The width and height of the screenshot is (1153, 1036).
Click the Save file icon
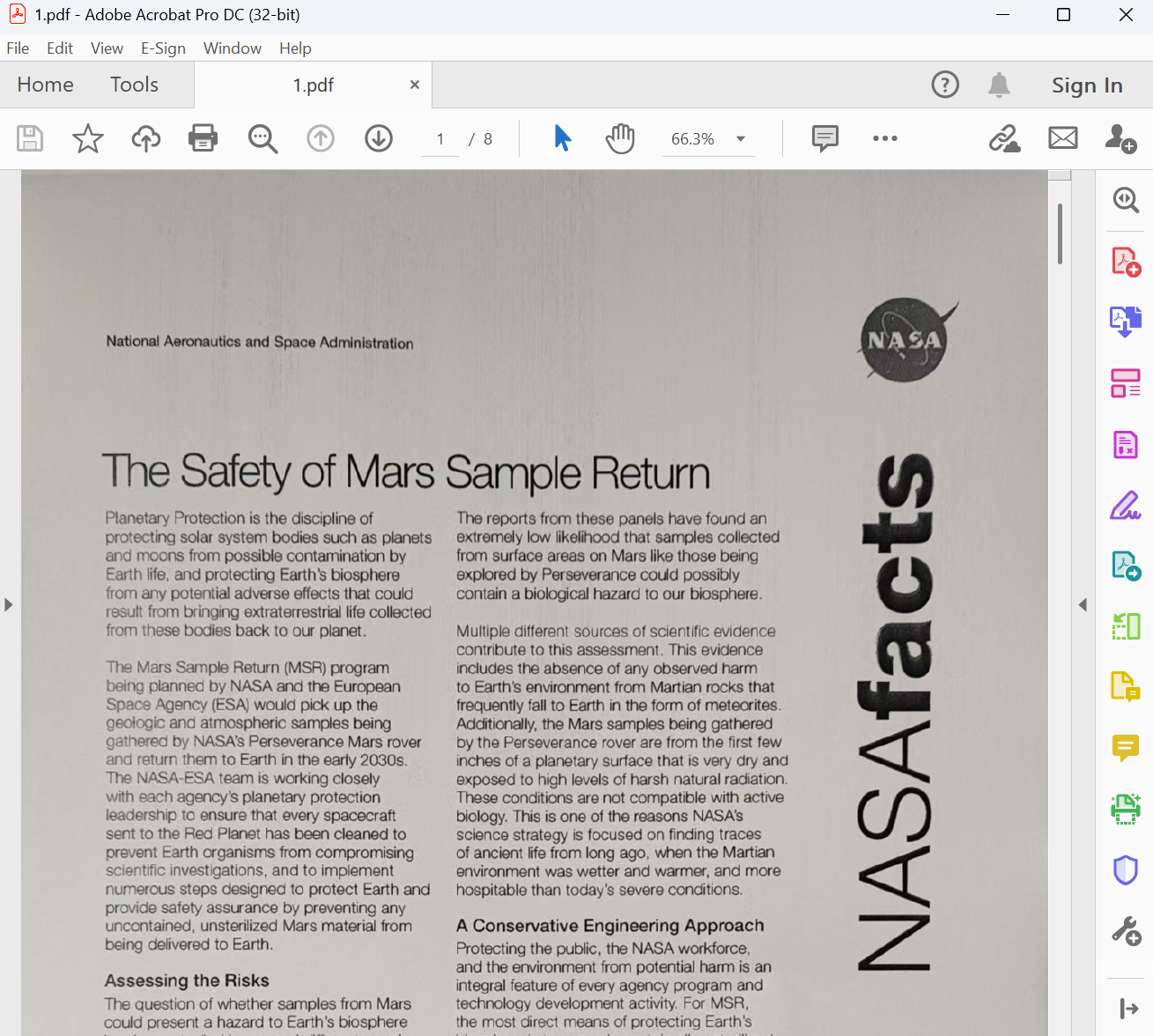(x=30, y=138)
